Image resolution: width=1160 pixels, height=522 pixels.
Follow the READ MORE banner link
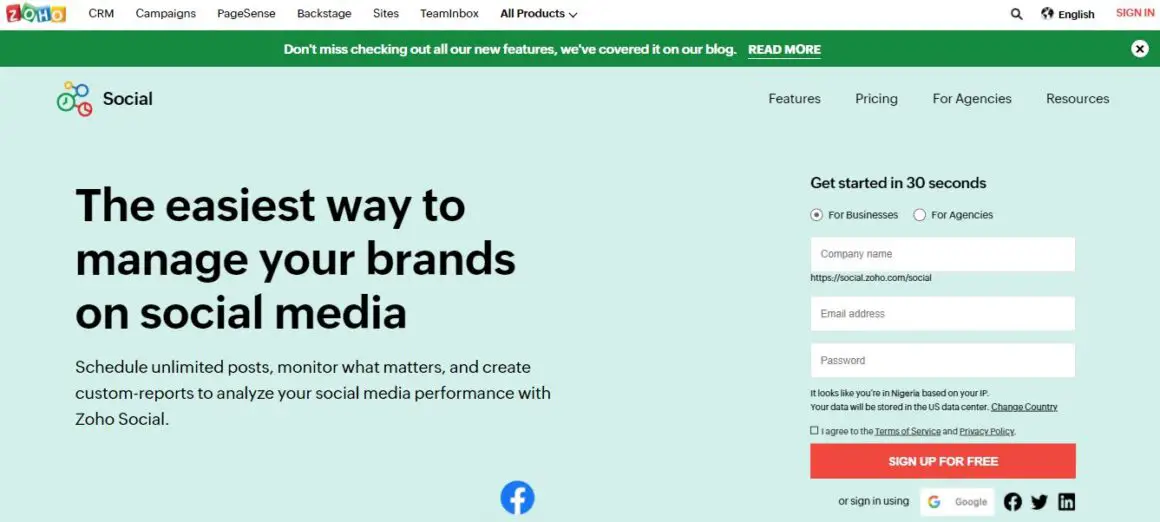tap(784, 50)
